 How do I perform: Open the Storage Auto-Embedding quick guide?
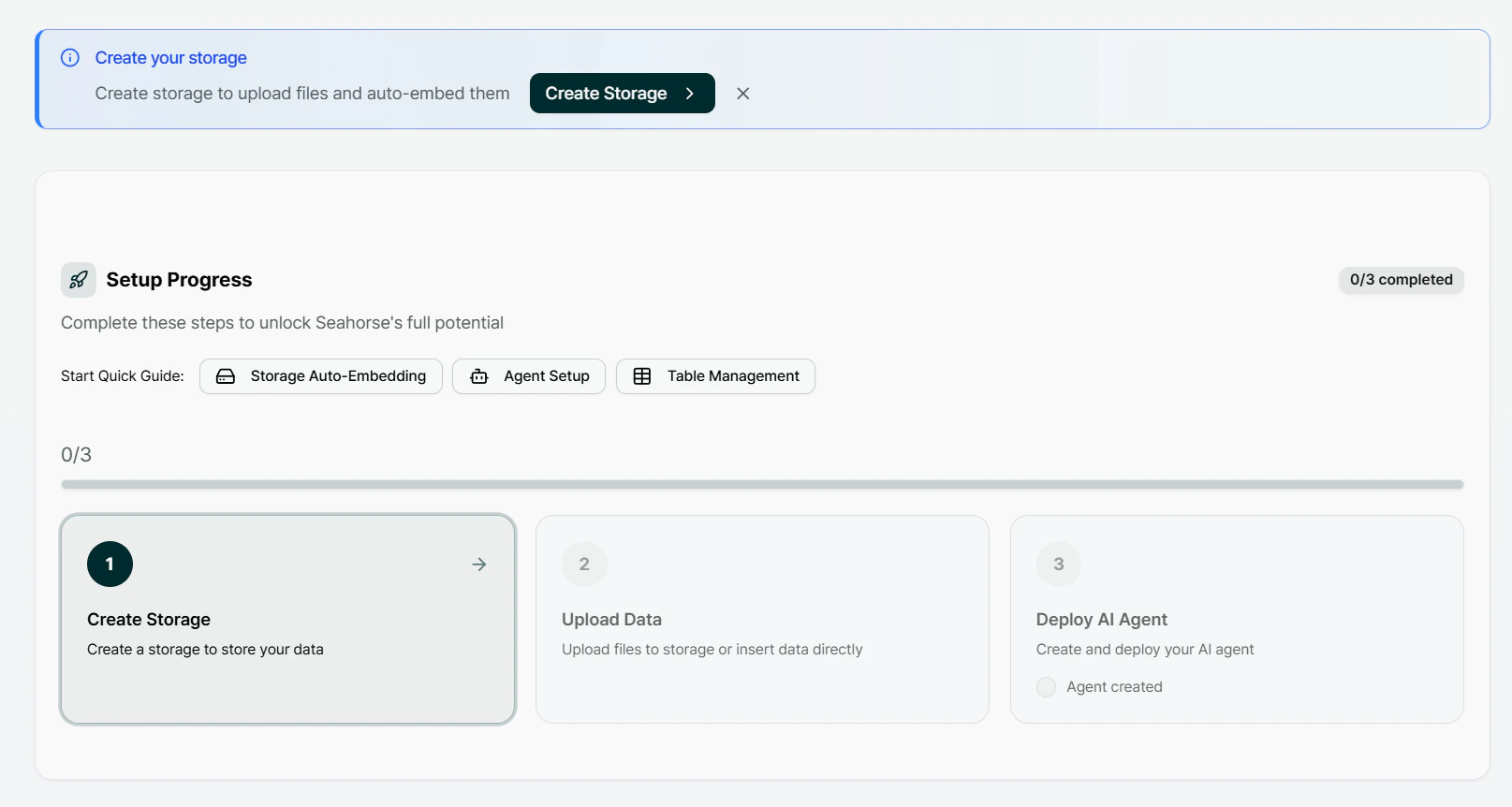[321, 376]
